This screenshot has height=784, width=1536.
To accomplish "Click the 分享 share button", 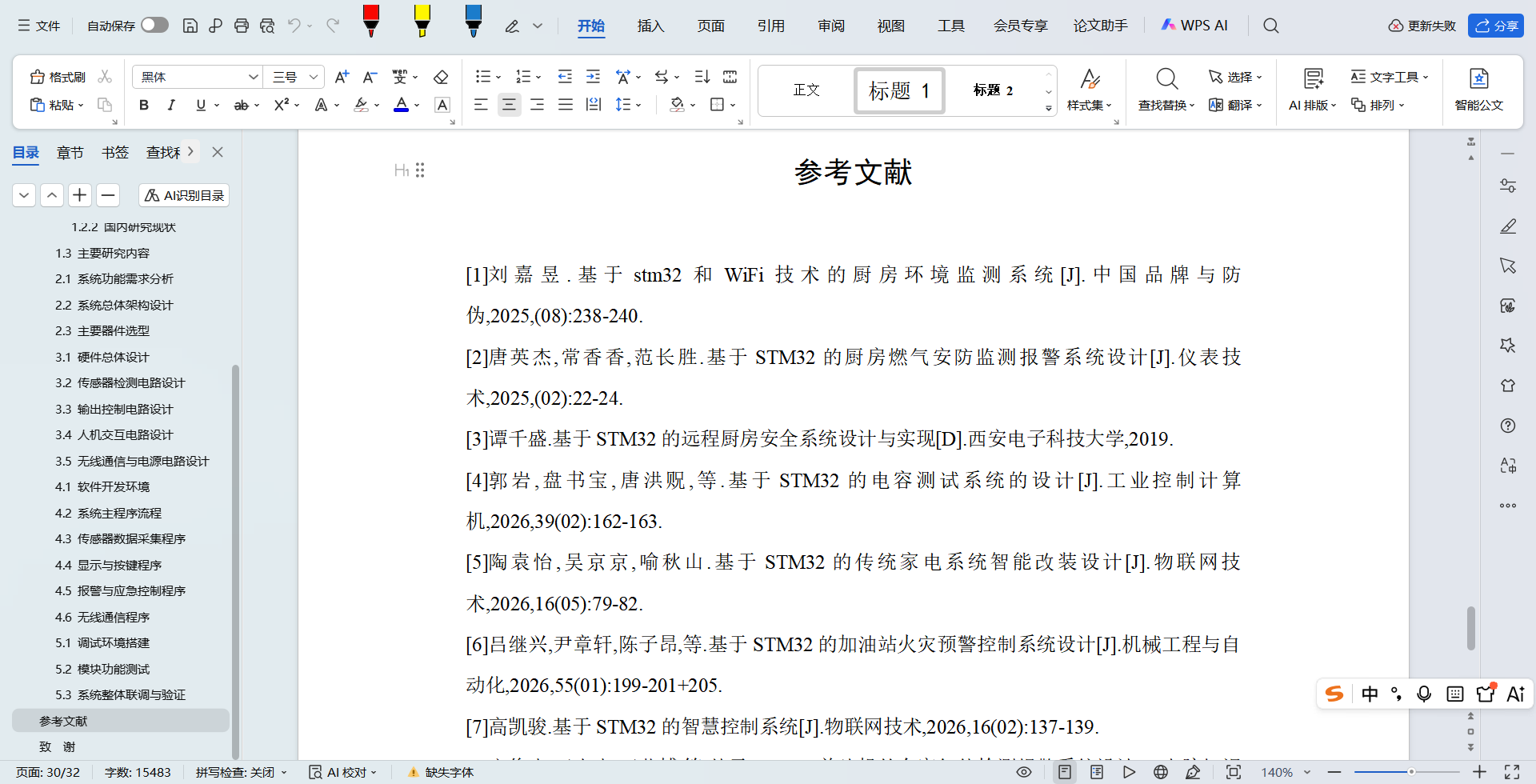I will 1496,26.
